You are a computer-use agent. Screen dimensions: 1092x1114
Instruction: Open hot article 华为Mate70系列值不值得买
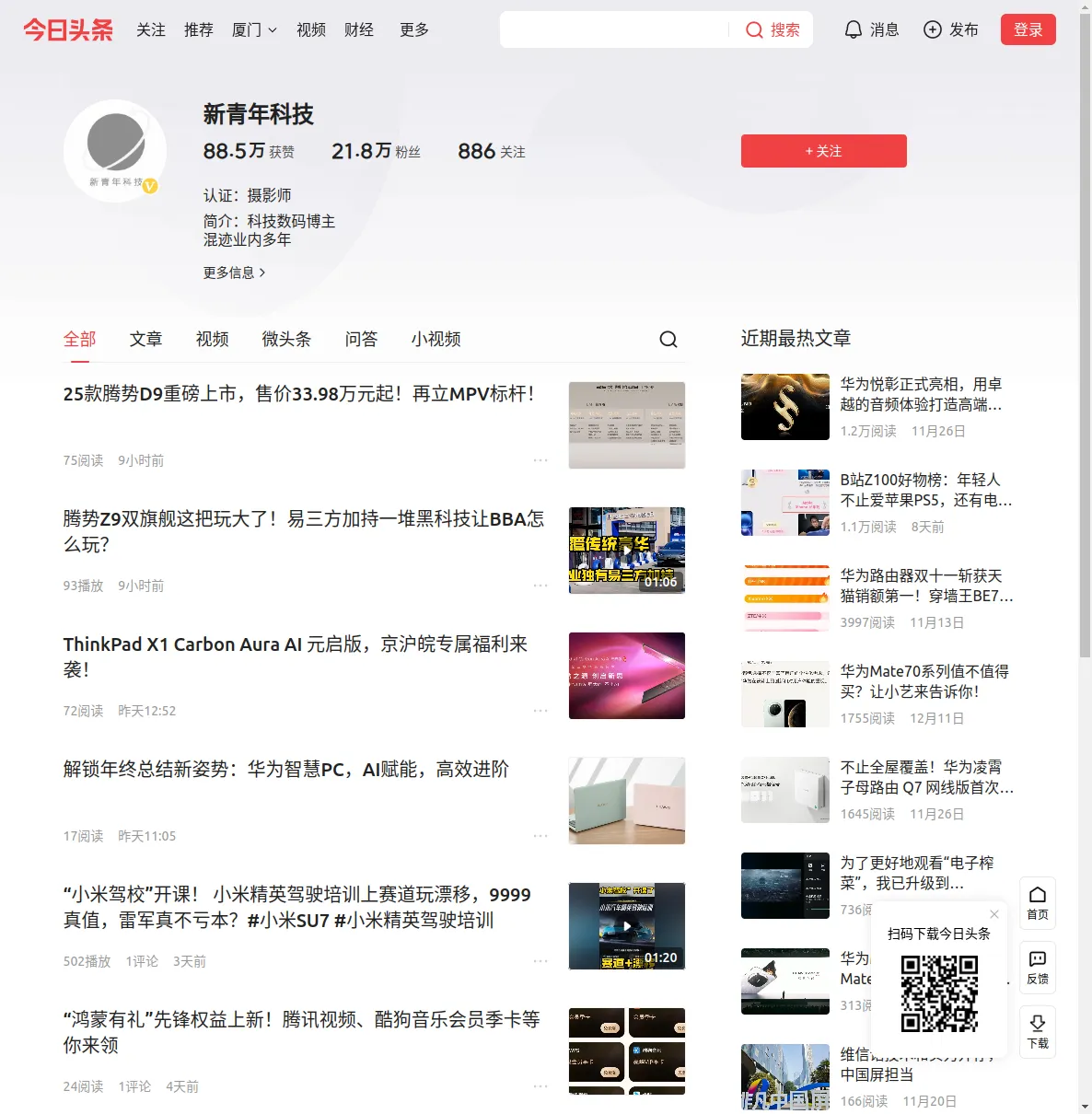[x=925, y=681]
